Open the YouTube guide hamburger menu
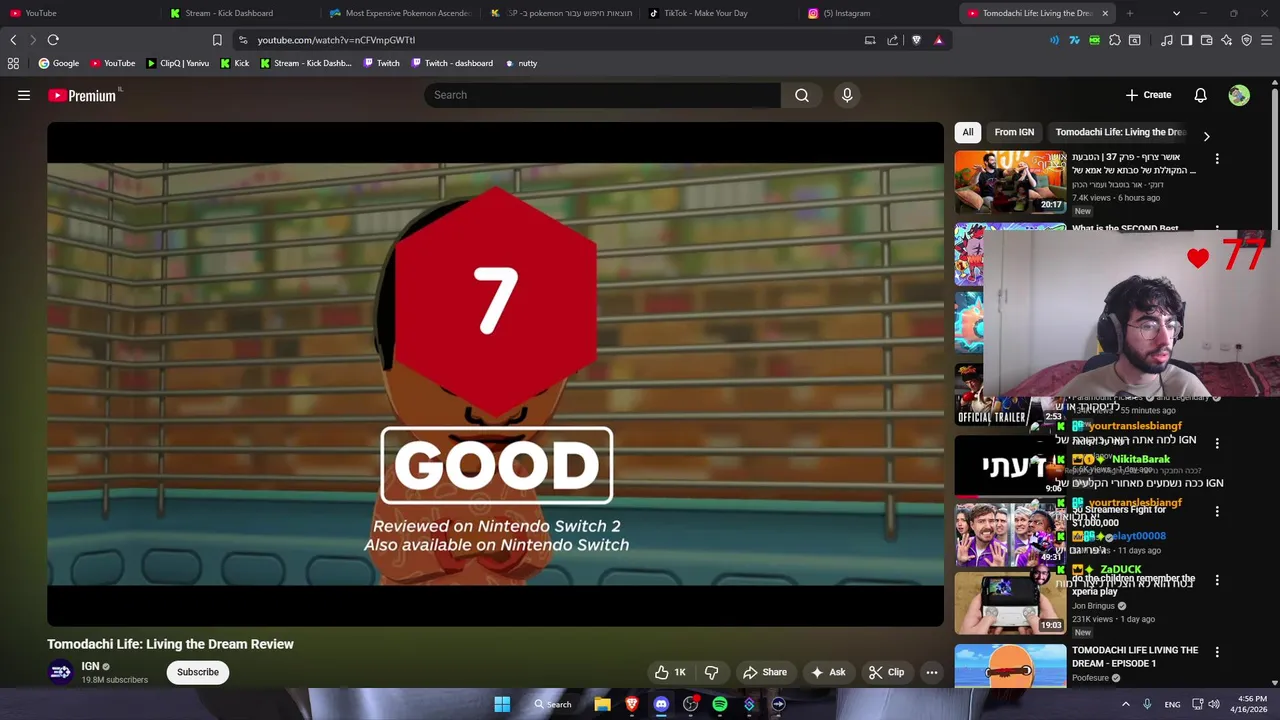This screenshot has width=1280, height=720. pyautogui.click(x=24, y=95)
